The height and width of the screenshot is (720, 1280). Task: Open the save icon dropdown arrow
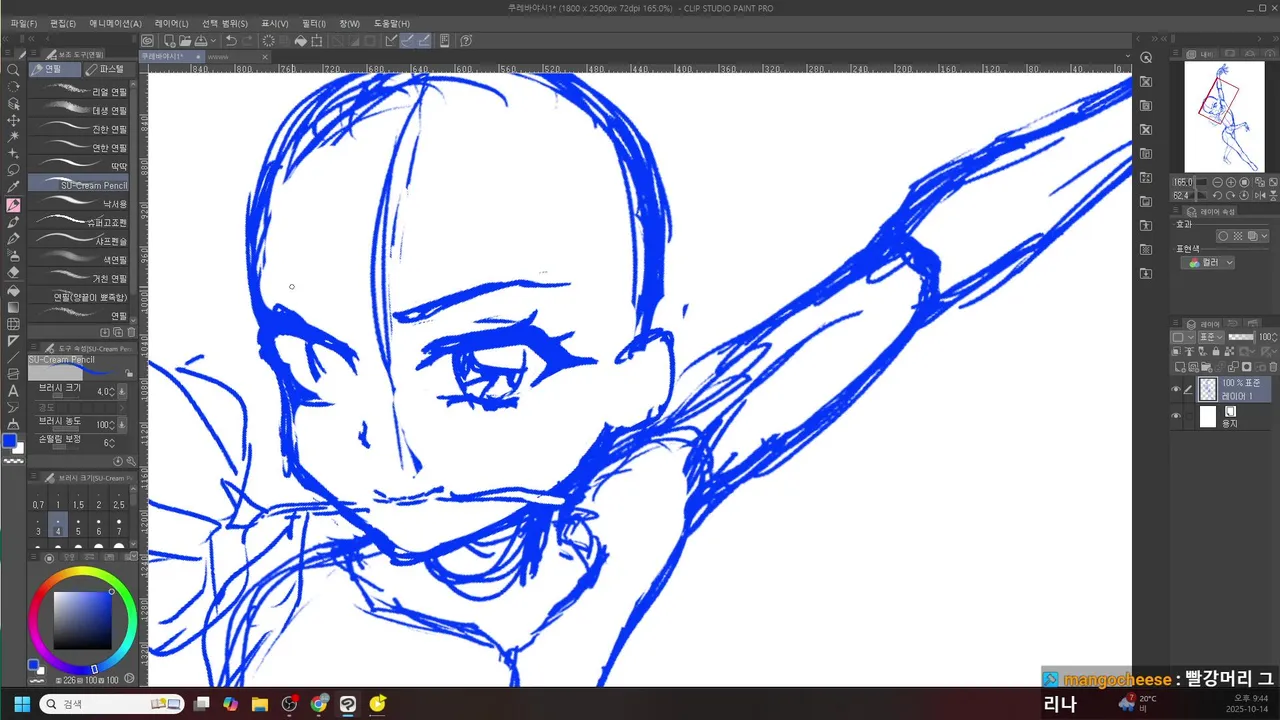point(213,41)
